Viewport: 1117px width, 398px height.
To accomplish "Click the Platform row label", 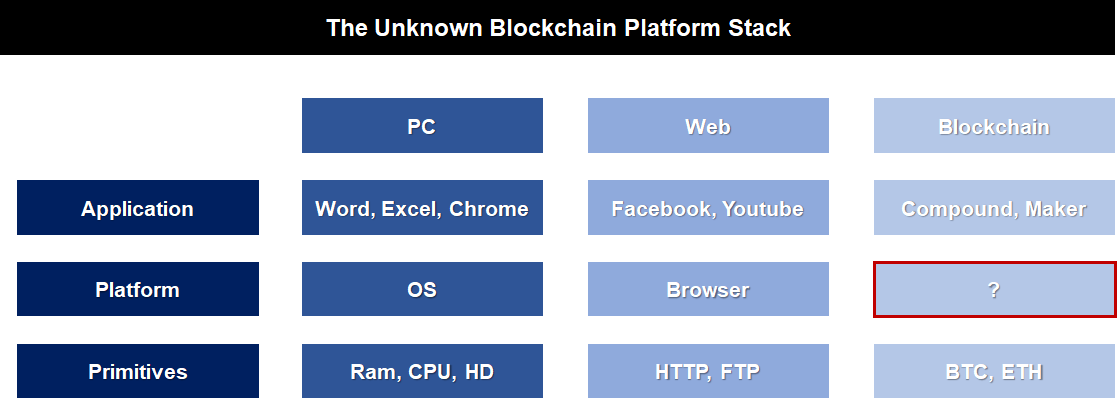I will point(137,289).
